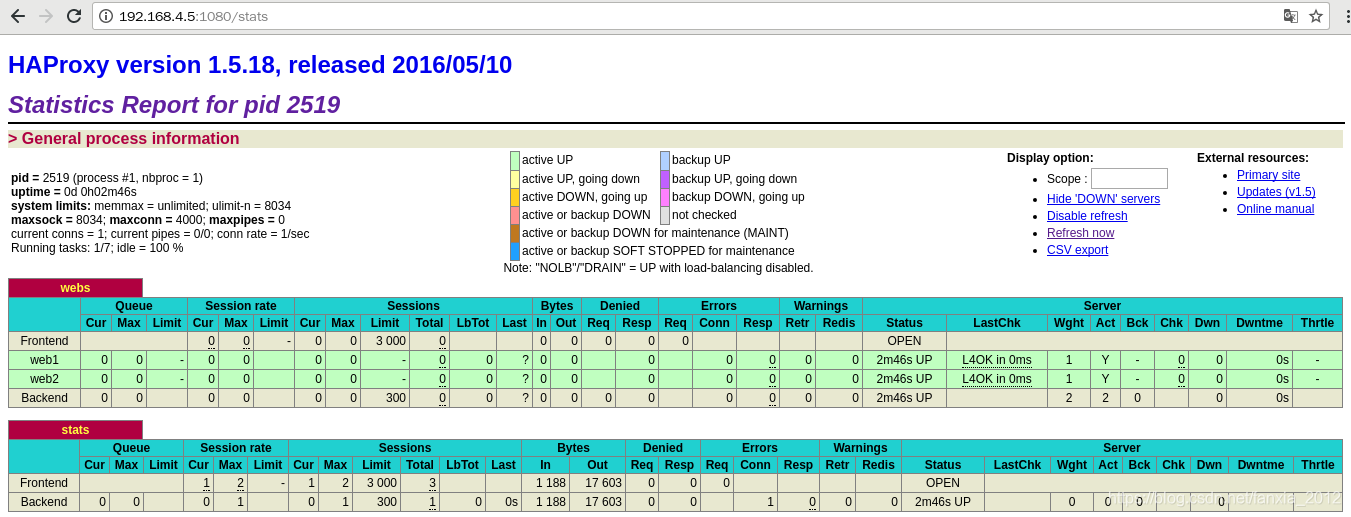
Task: Click the uptime 0d 0h02m46s line
Action: [x=74, y=192]
